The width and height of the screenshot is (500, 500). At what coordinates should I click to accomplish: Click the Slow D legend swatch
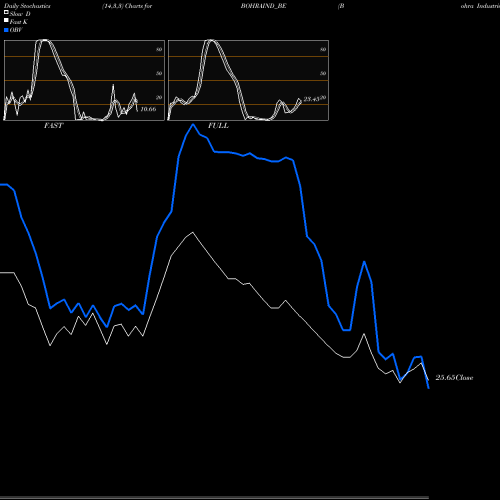pyautogui.click(x=6, y=13)
